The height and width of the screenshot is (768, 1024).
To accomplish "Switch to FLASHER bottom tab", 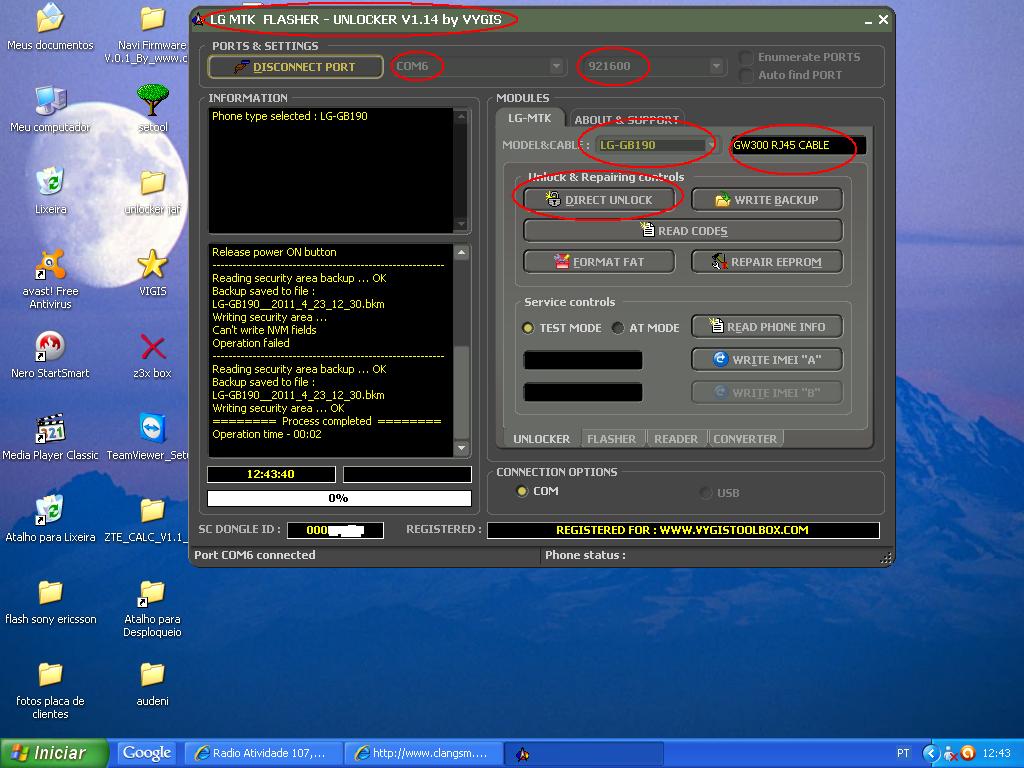I will tap(611, 439).
